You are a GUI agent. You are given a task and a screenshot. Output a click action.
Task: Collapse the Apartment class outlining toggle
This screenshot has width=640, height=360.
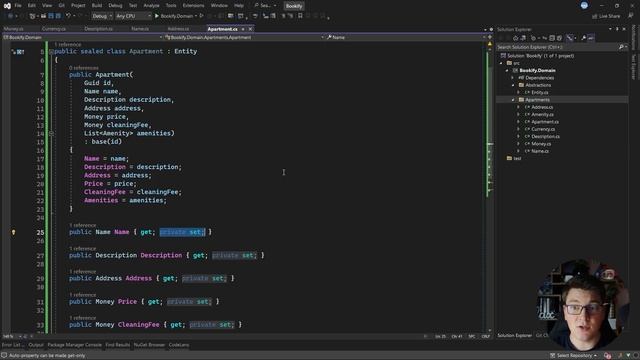tap(51, 52)
